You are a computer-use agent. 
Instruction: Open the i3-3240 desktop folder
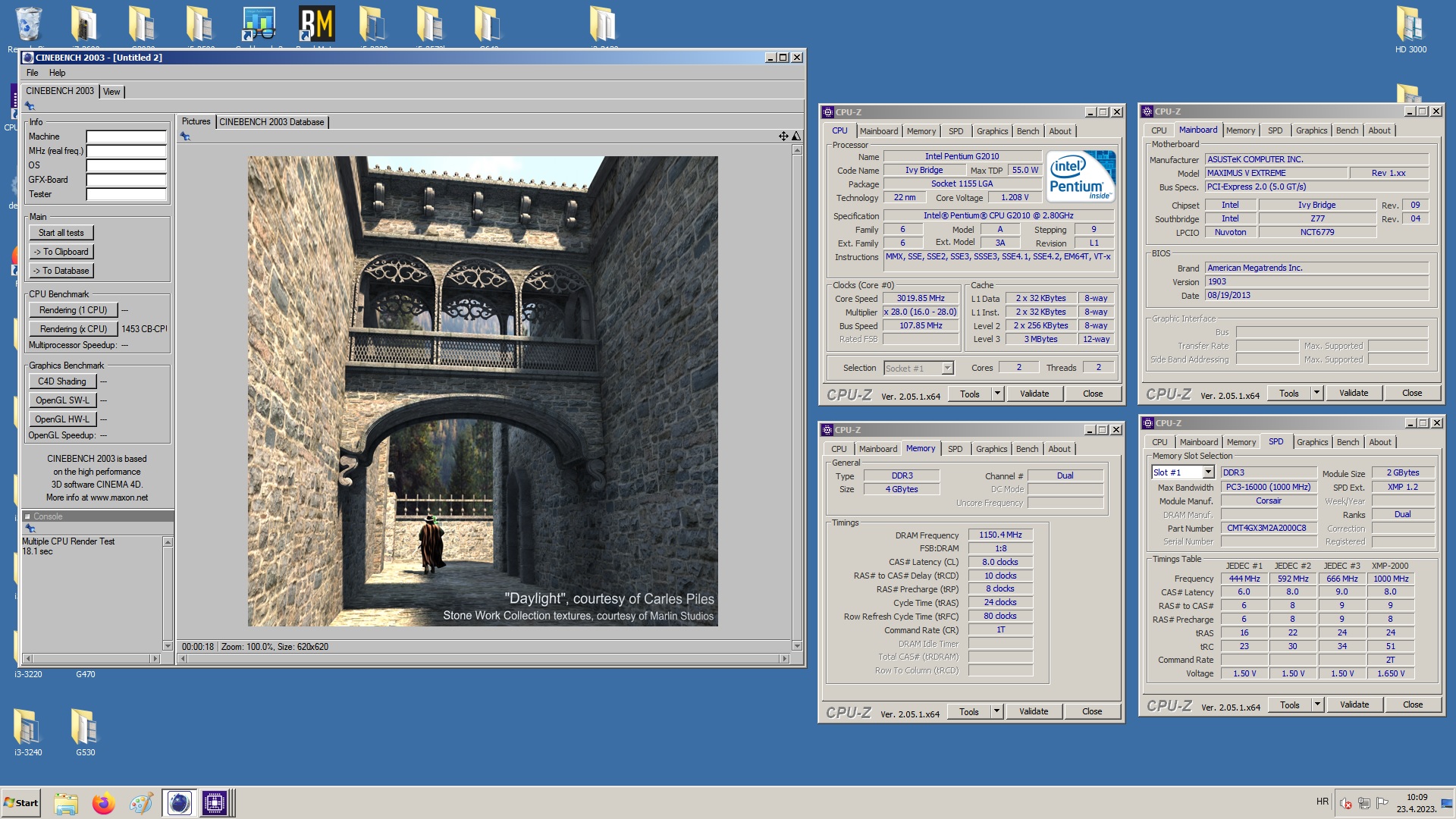click(x=28, y=732)
